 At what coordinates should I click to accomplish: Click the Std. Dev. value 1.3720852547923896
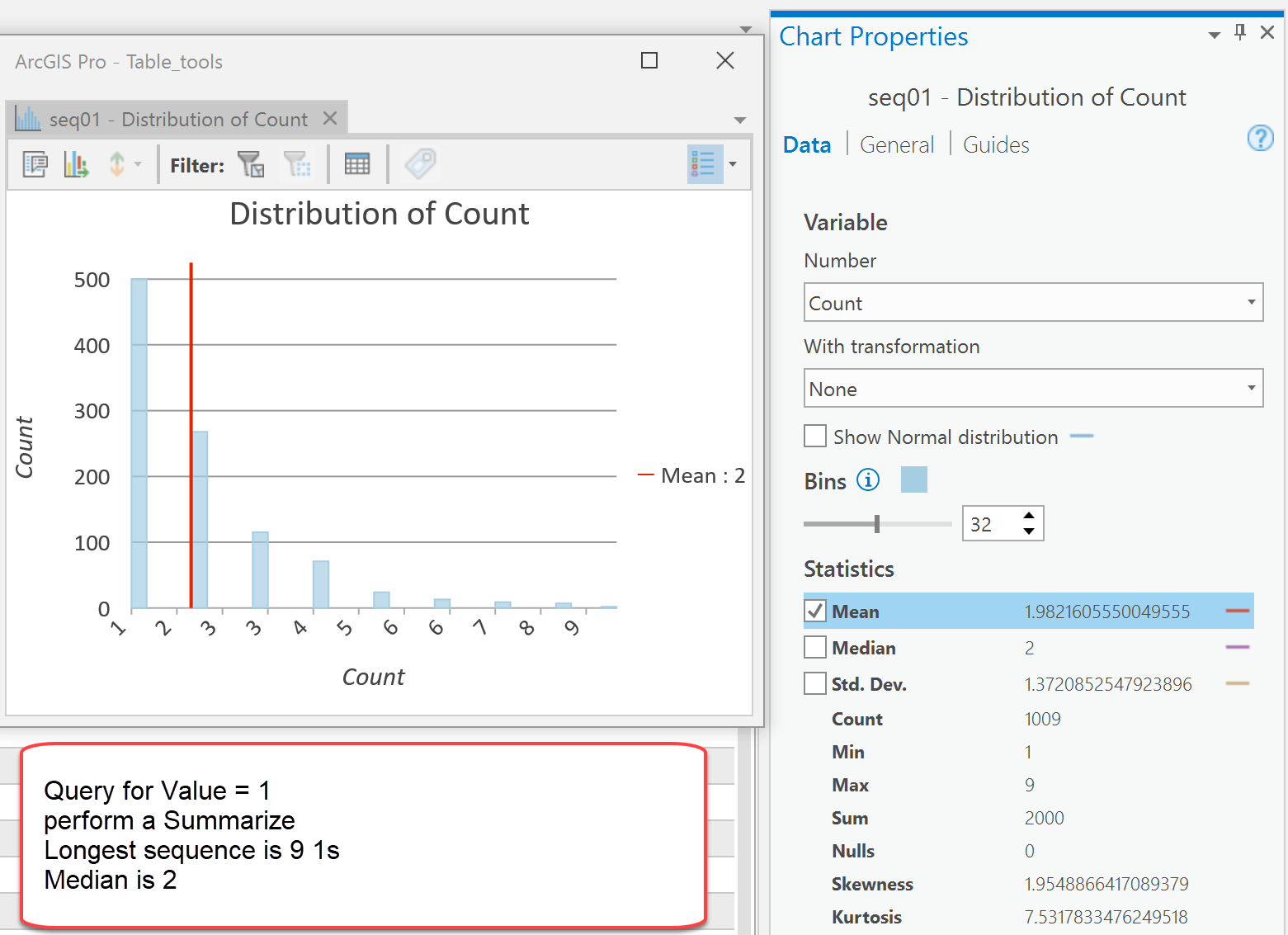pyautogui.click(x=1108, y=684)
